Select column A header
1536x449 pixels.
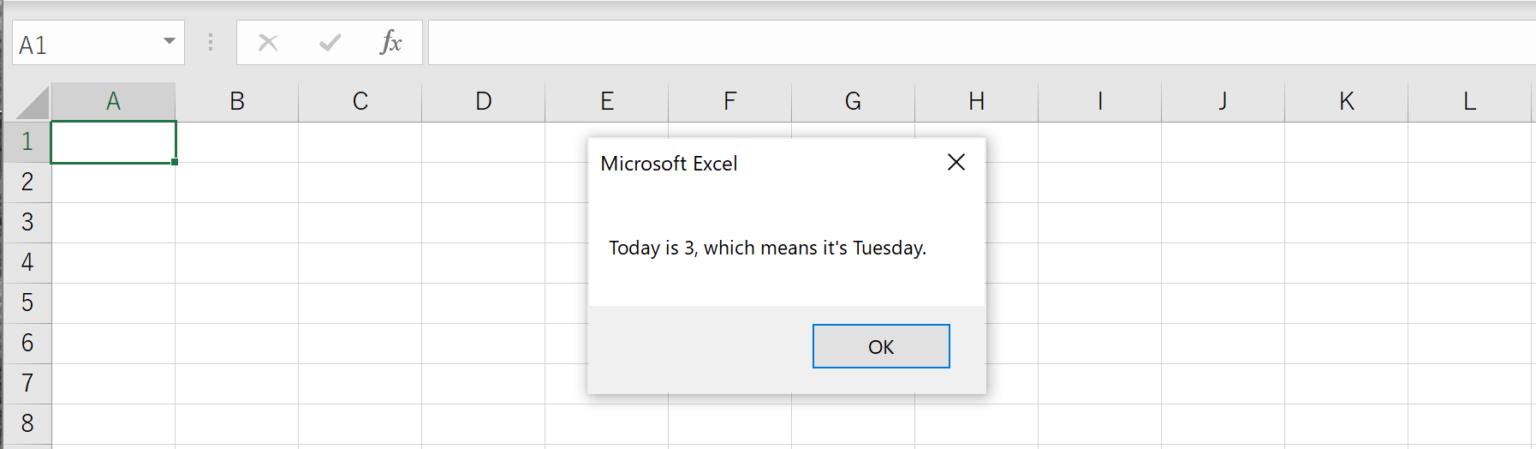tap(113, 101)
